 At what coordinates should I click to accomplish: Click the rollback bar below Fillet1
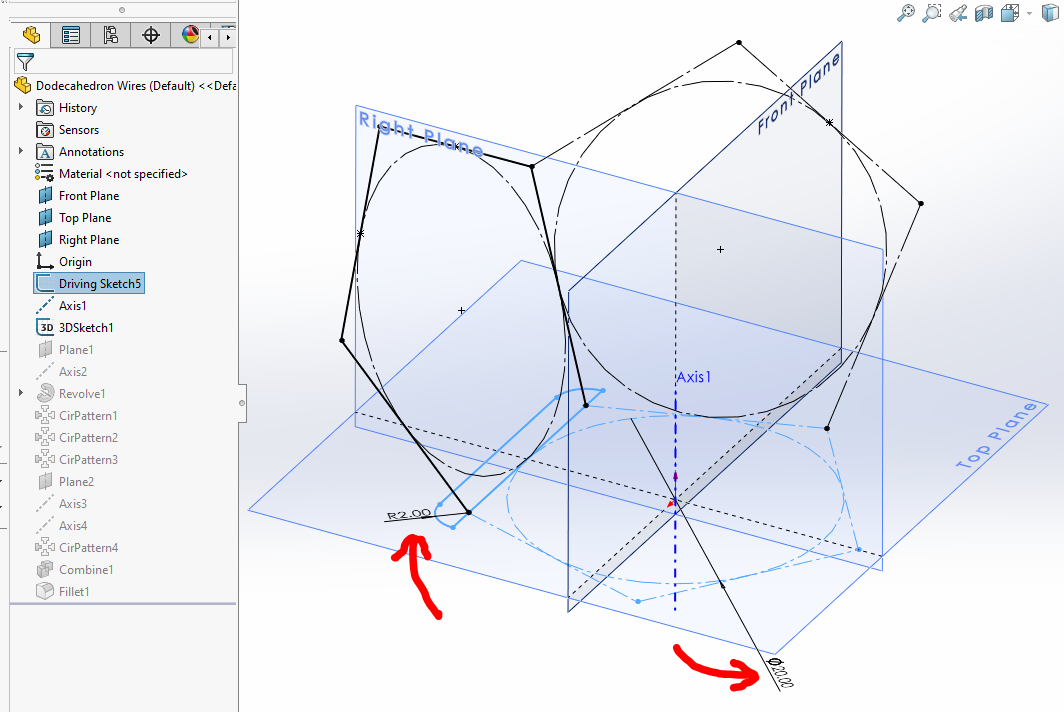tap(124, 603)
